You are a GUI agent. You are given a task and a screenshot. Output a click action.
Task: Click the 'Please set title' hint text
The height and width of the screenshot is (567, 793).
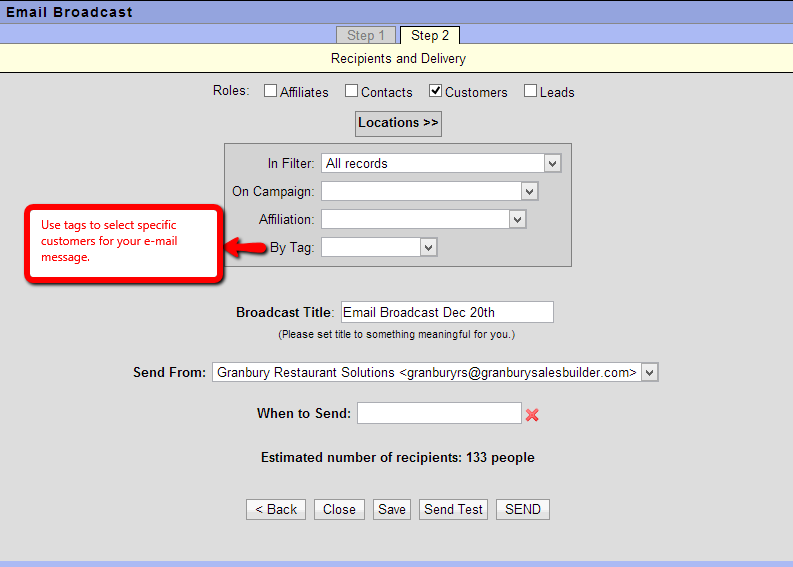(396, 334)
